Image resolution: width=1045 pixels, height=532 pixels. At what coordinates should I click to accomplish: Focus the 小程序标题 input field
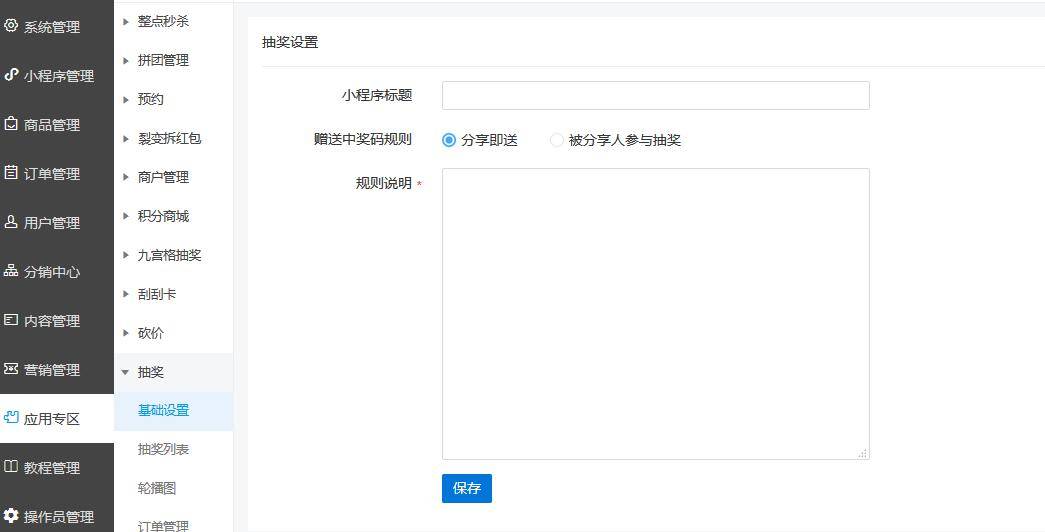[656, 95]
